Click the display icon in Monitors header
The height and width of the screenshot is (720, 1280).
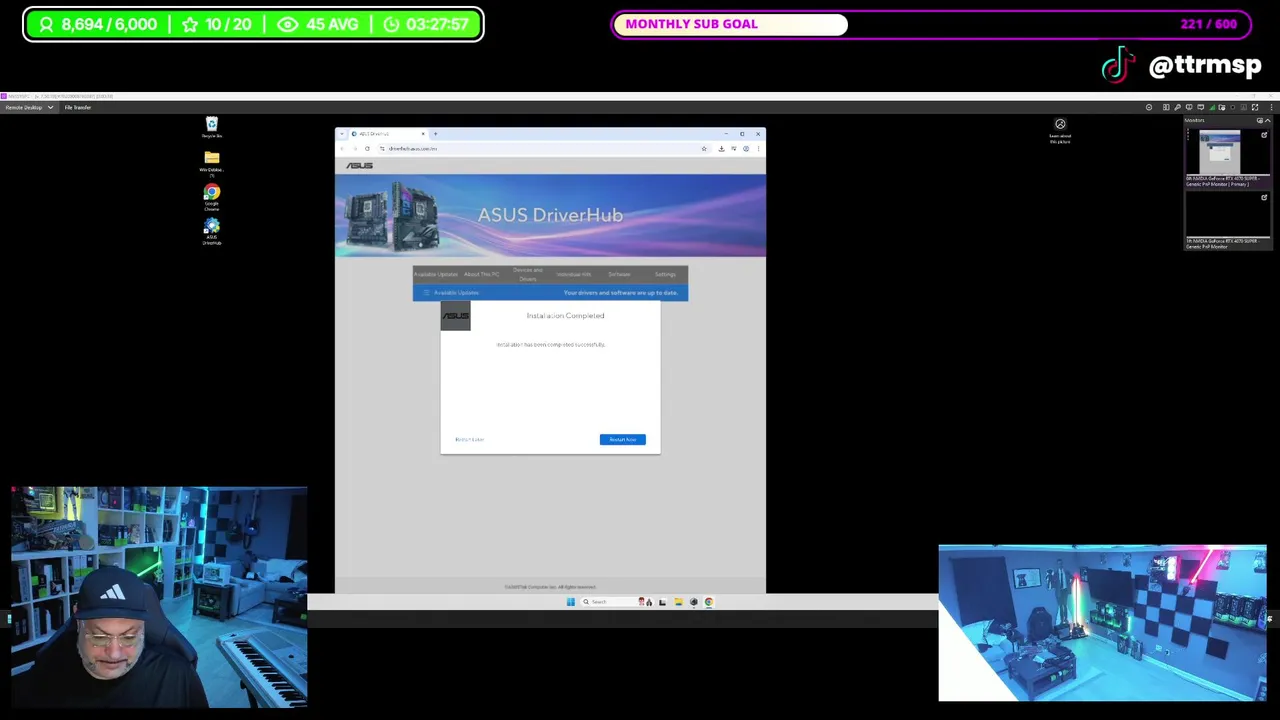tap(1260, 120)
